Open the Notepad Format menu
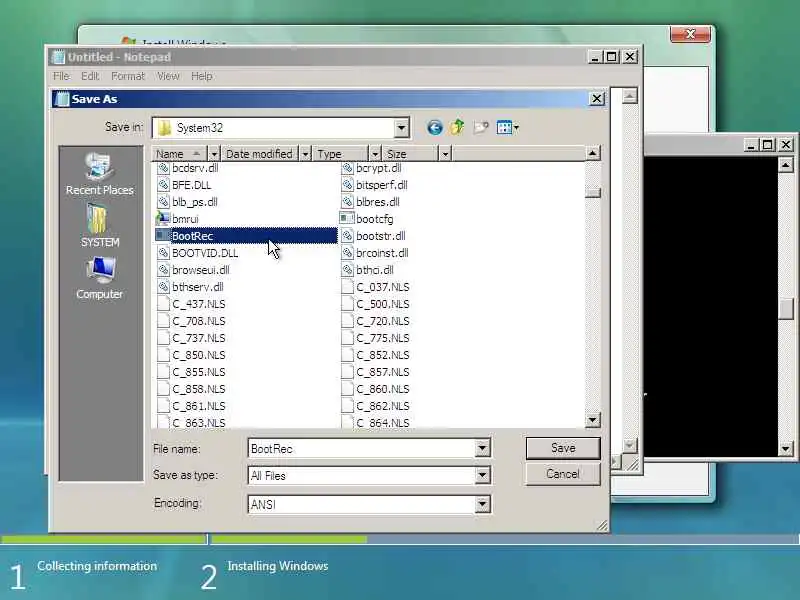Viewport: 800px width, 600px height. [x=128, y=76]
